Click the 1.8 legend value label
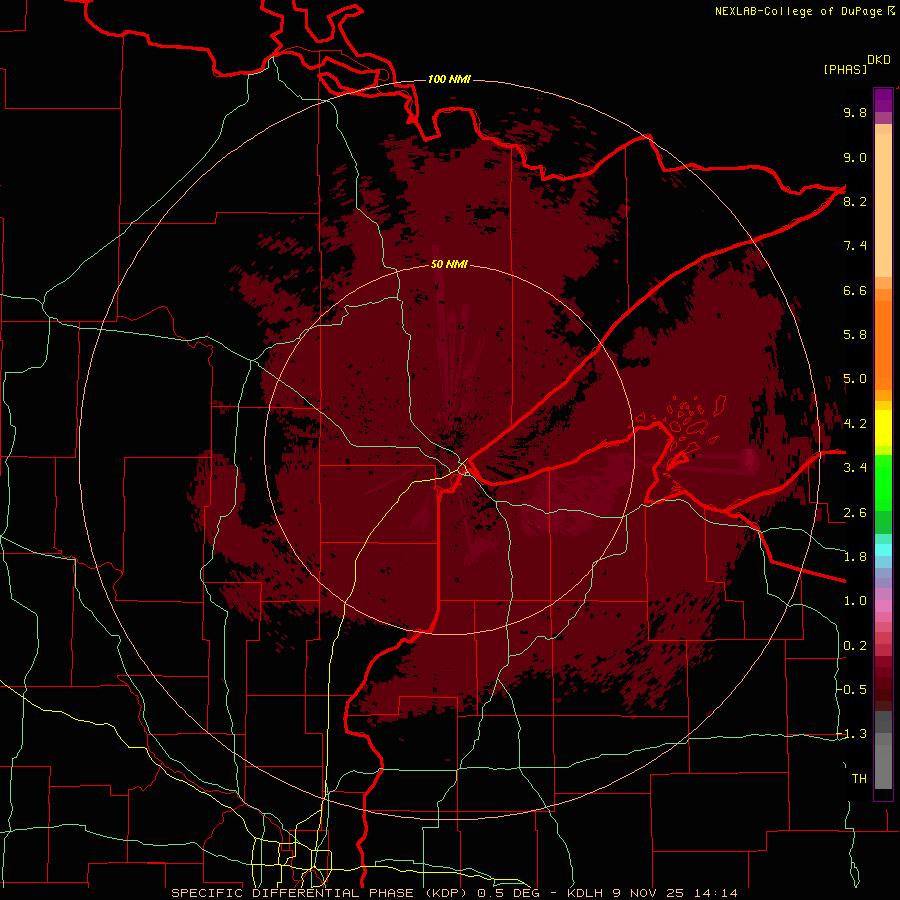Screen dimensions: 900x900 [x=855, y=556]
